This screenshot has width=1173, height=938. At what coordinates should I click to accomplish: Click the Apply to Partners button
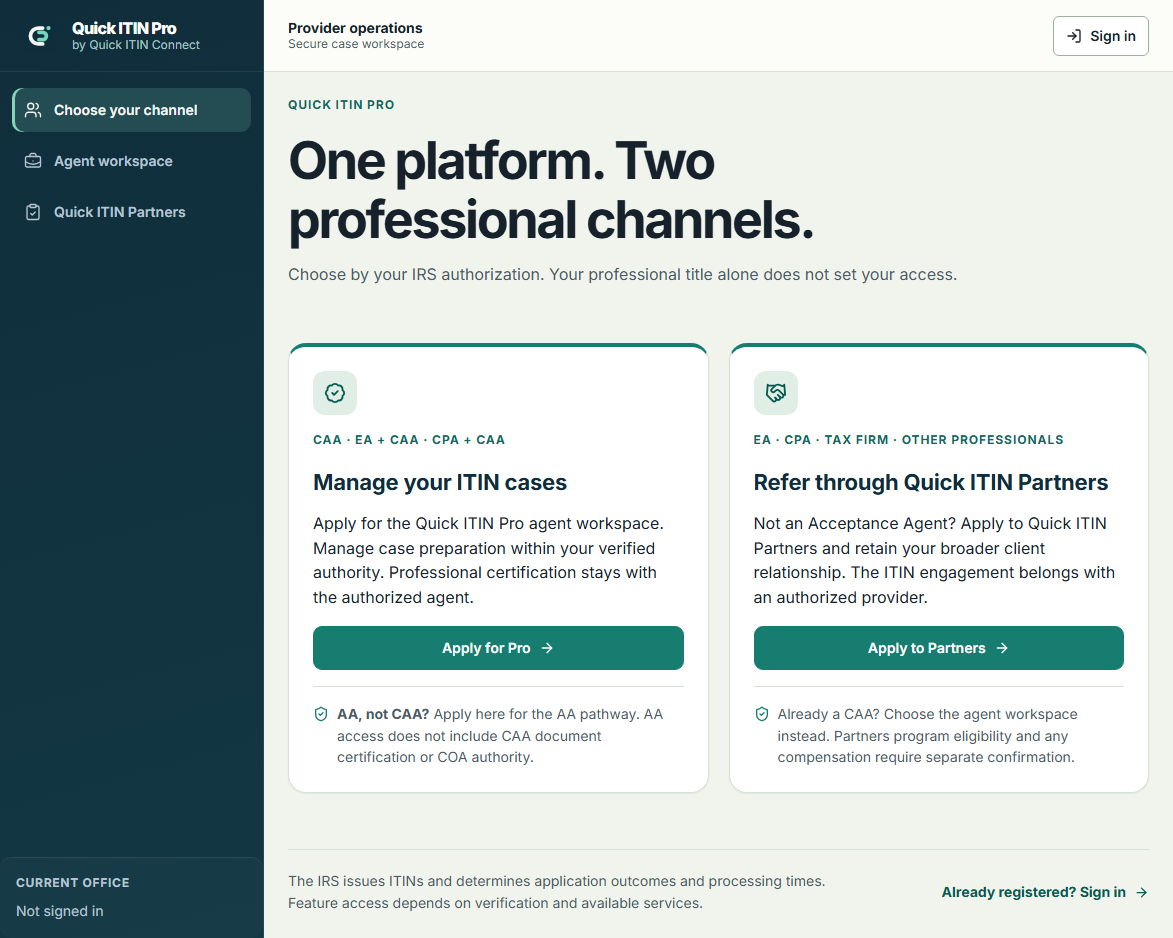(938, 648)
